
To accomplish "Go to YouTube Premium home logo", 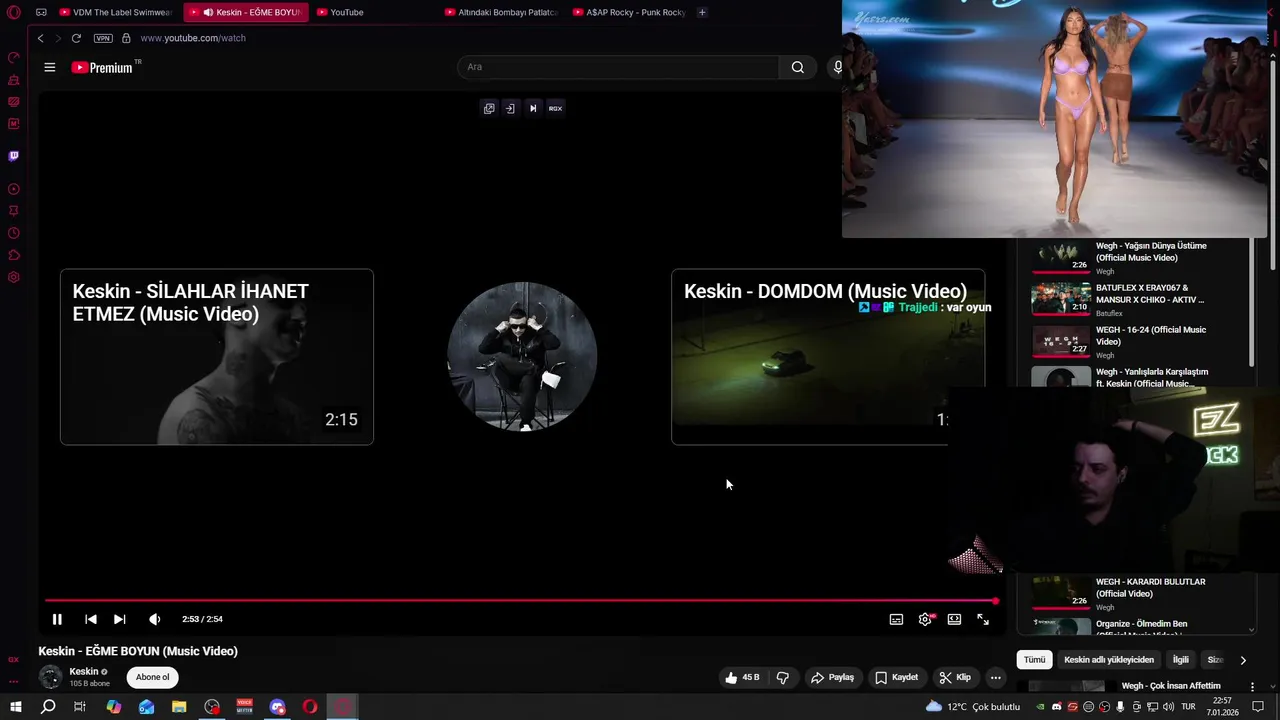I will [x=102, y=67].
